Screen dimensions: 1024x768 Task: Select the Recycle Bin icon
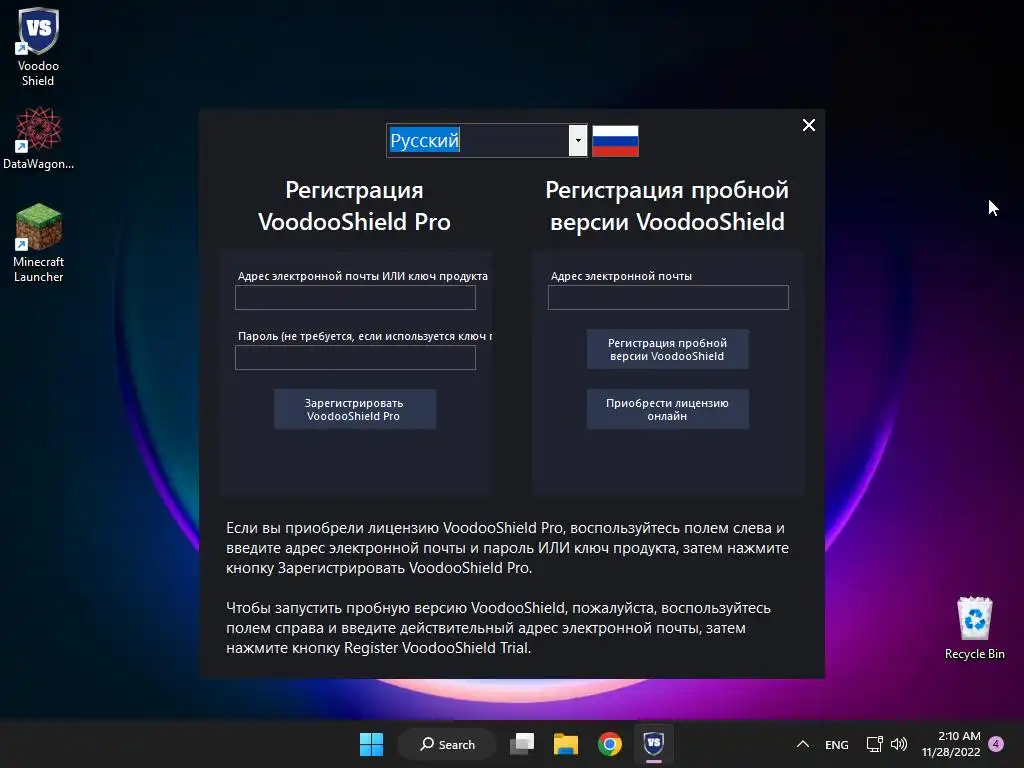974,628
